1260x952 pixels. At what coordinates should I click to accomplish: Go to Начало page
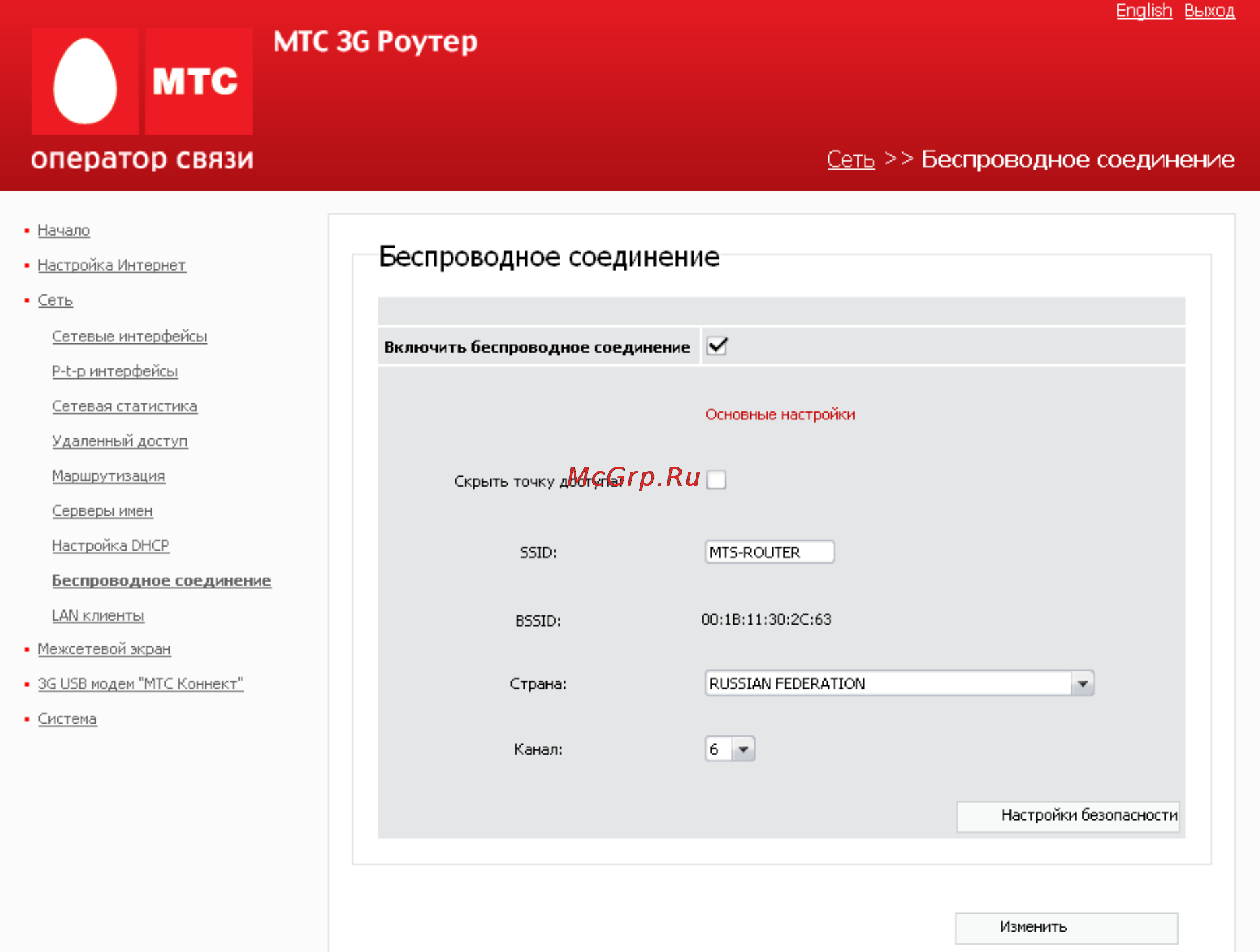coord(64,230)
